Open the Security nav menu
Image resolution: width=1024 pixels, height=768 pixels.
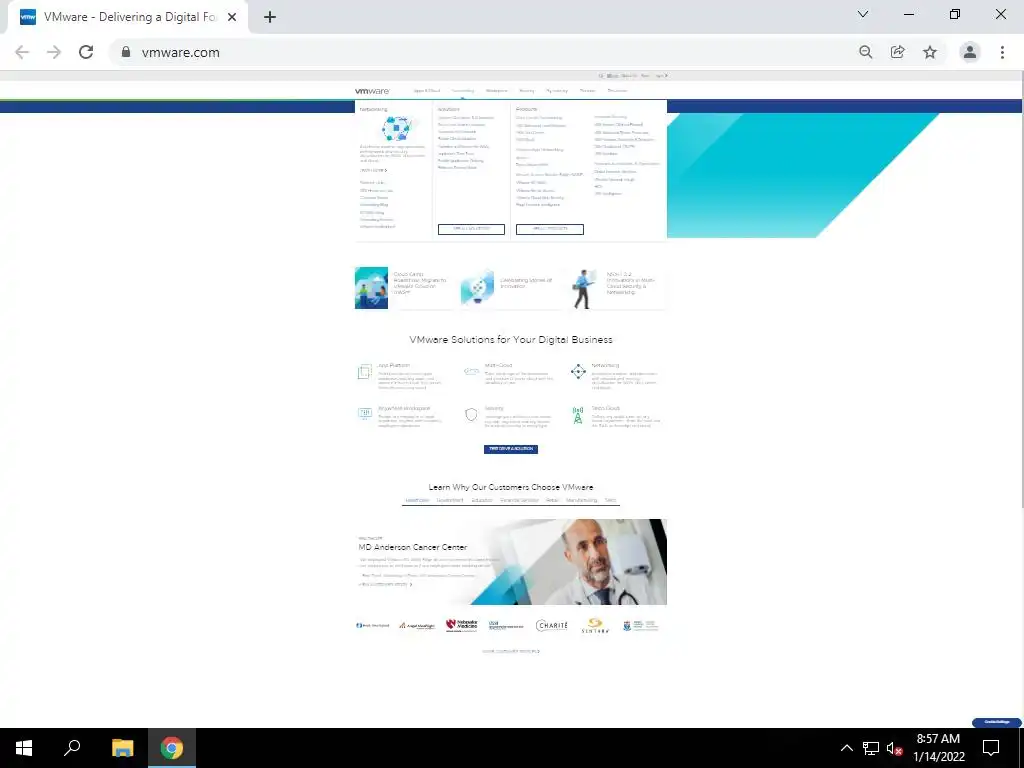[526, 91]
